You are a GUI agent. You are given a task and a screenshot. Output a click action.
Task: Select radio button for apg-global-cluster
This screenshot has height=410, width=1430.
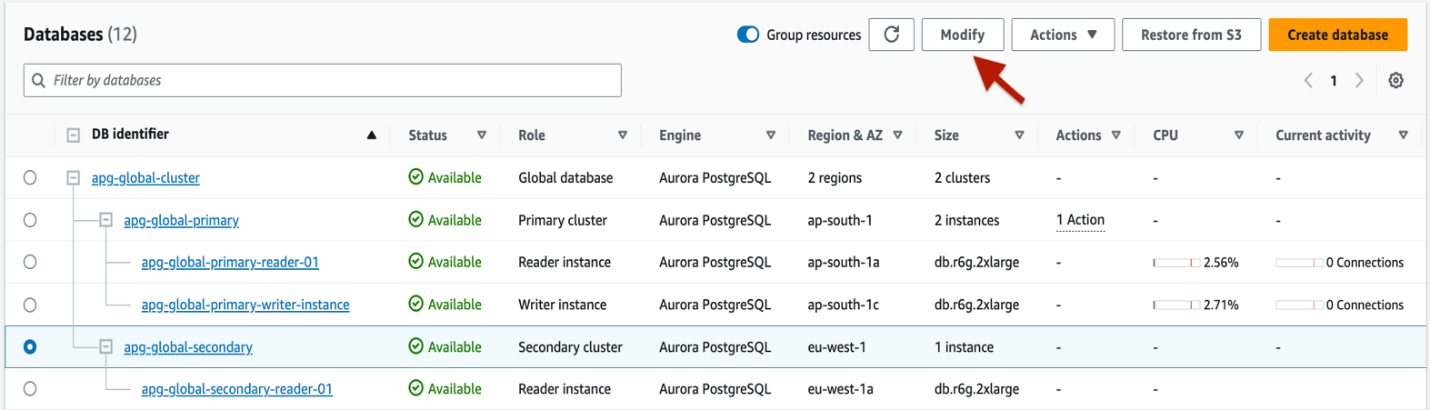coord(30,178)
